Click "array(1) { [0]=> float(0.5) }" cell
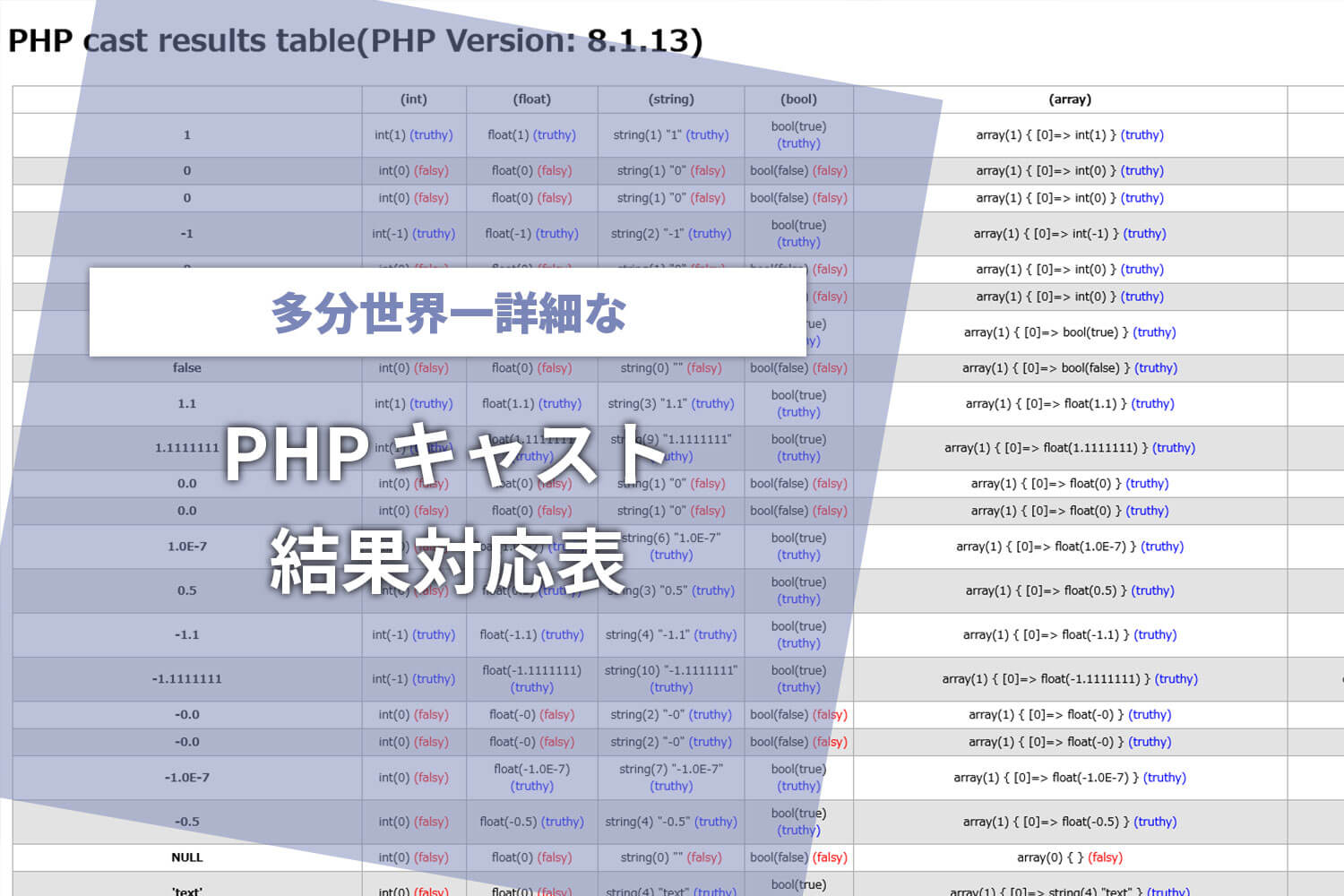Image resolution: width=1344 pixels, height=896 pixels. tap(1070, 590)
